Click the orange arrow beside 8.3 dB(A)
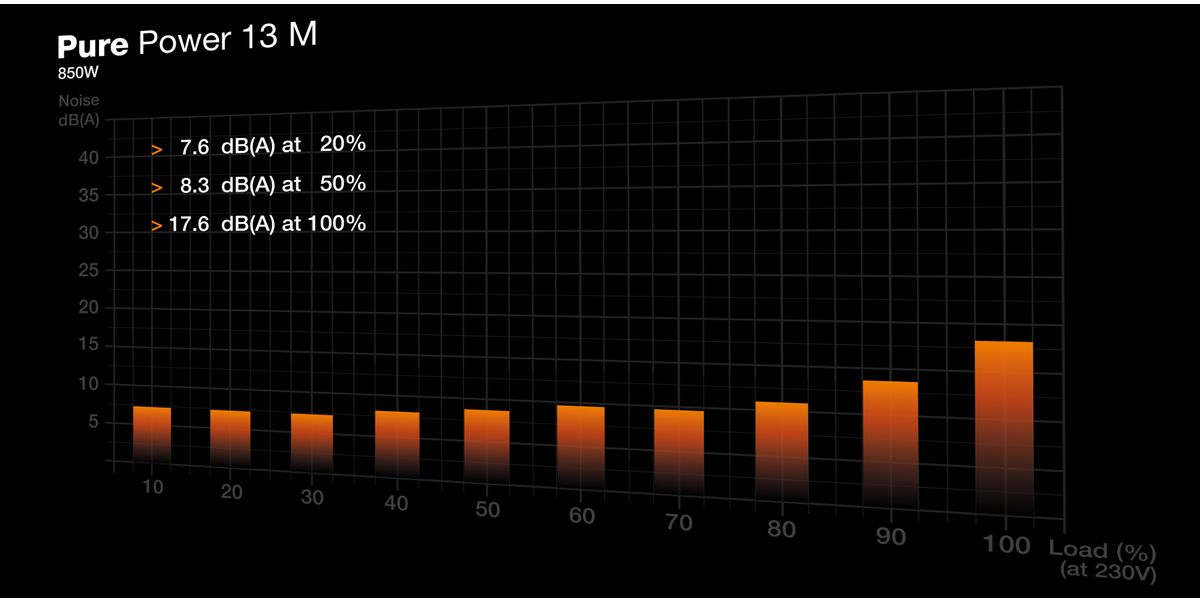Image resolution: width=1200 pixels, height=600 pixels. coord(156,187)
